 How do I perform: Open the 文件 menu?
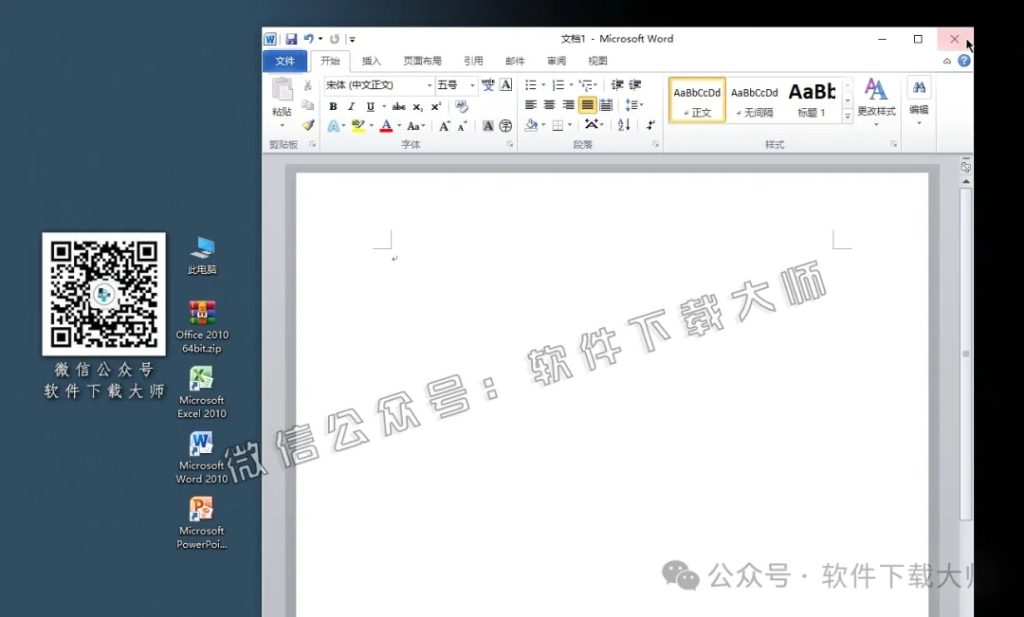coord(284,60)
